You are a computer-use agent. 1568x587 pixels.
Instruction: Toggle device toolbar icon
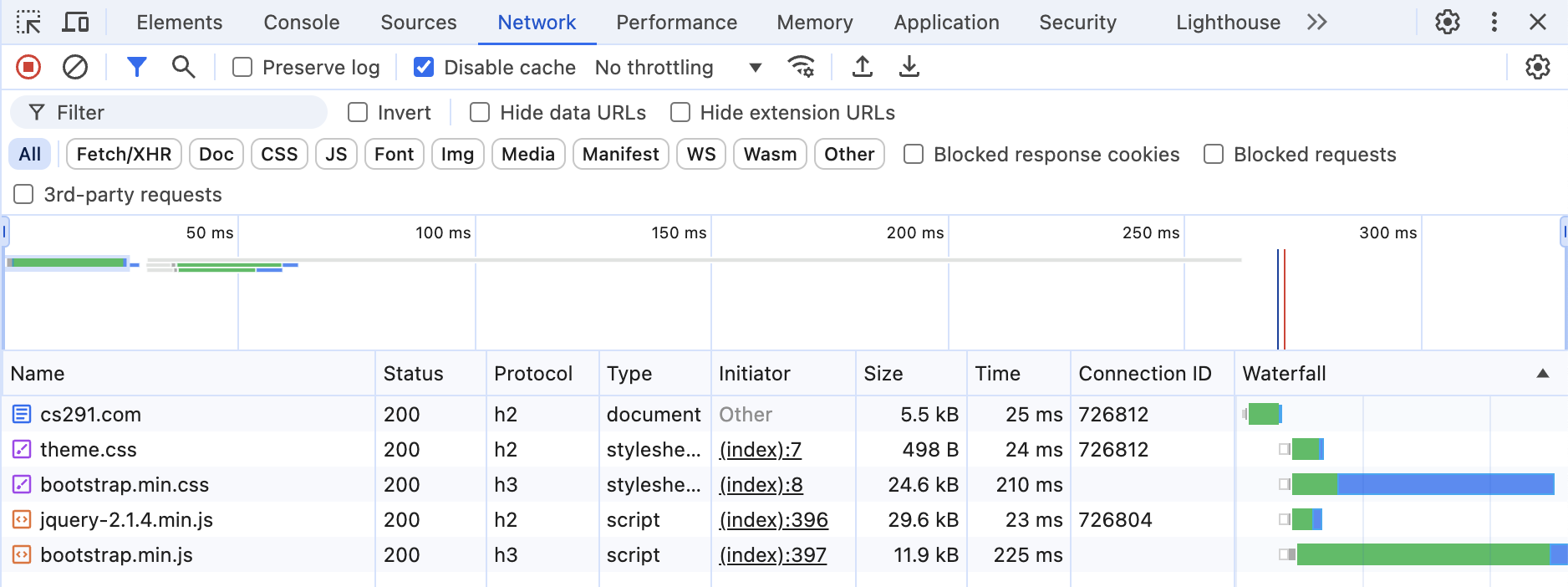(x=75, y=23)
